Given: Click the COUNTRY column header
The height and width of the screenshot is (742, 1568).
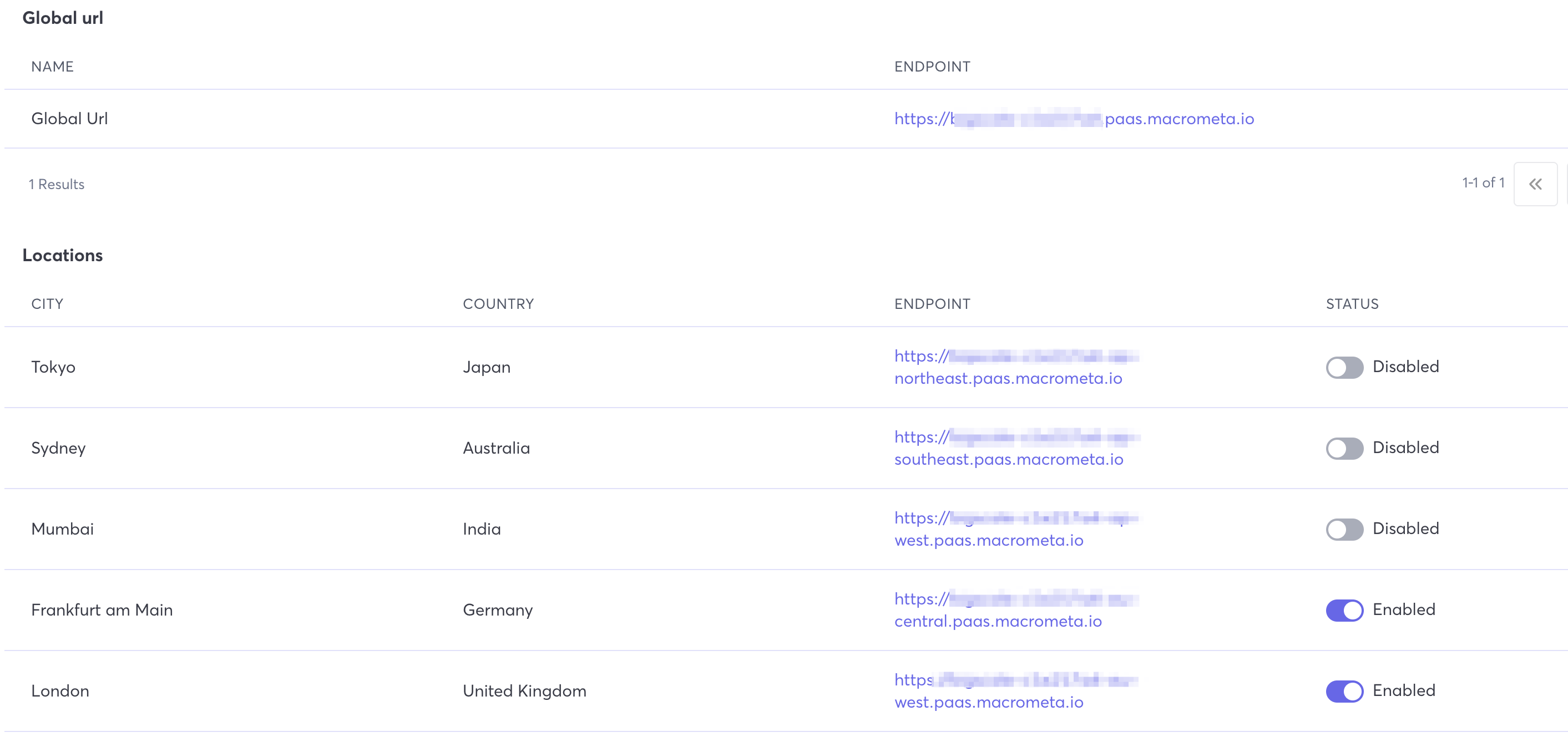Looking at the screenshot, I should point(498,304).
